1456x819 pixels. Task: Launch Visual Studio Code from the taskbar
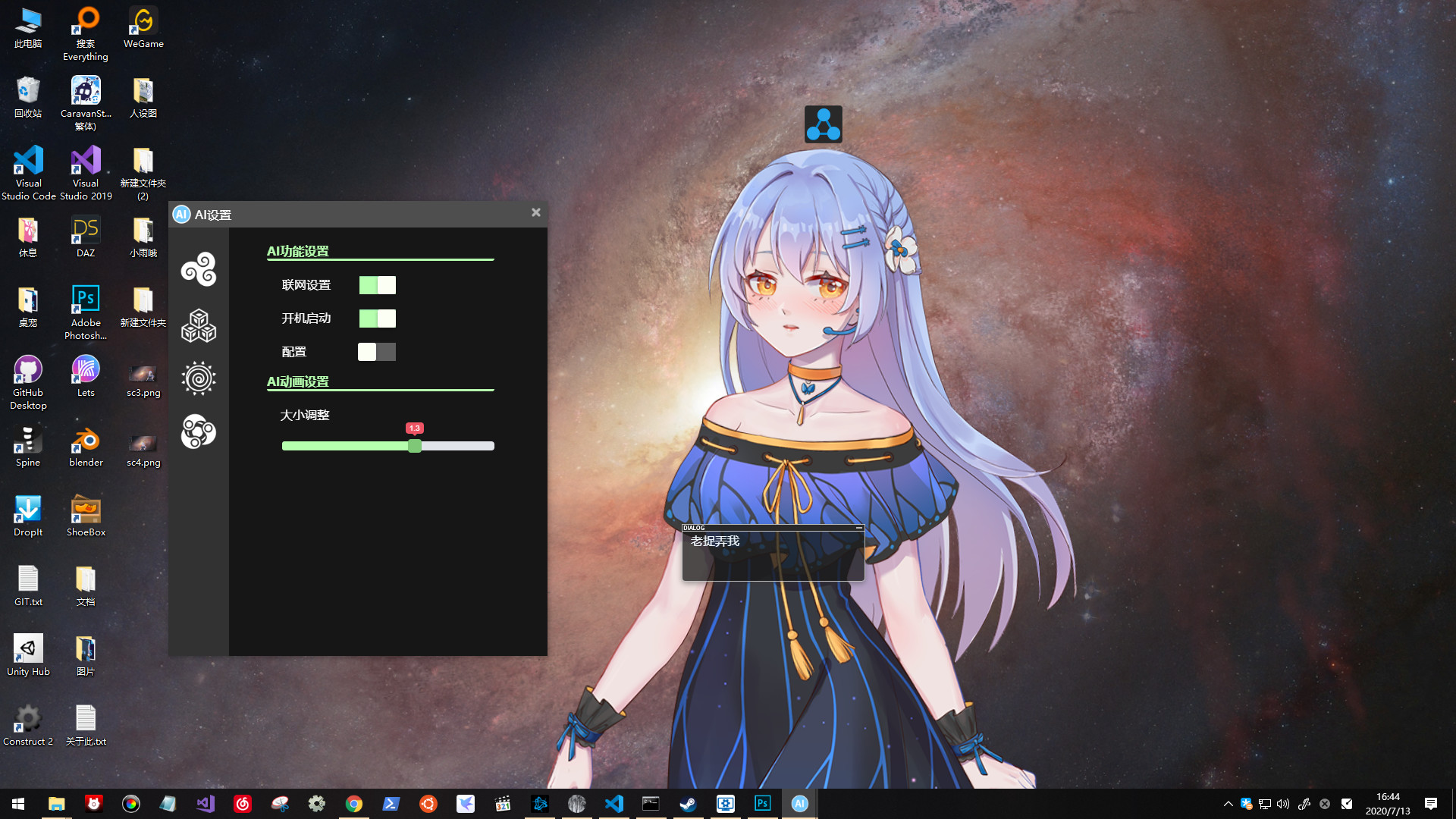(613, 803)
